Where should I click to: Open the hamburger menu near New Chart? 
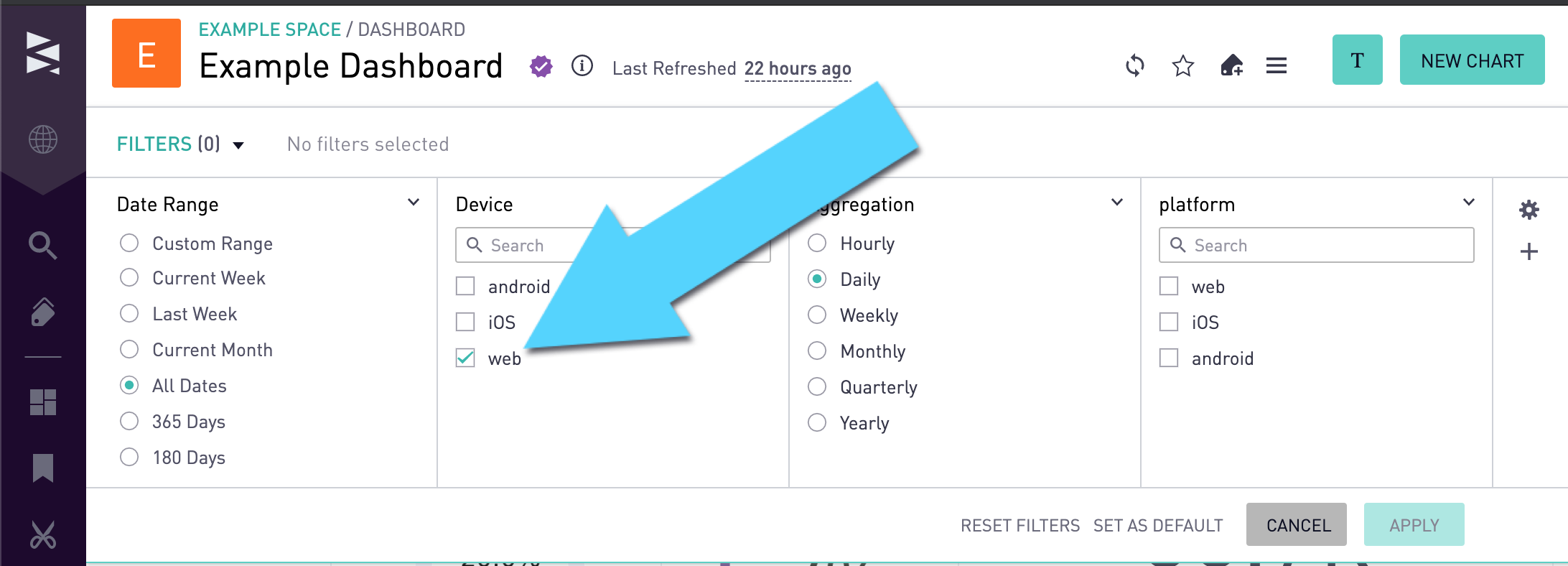pyautogui.click(x=1277, y=66)
